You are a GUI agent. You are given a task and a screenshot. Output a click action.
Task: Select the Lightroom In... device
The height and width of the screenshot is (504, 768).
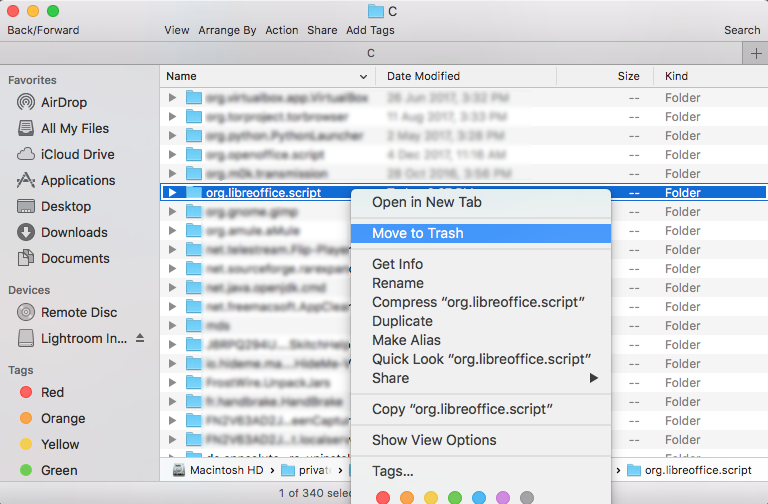[72, 338]
